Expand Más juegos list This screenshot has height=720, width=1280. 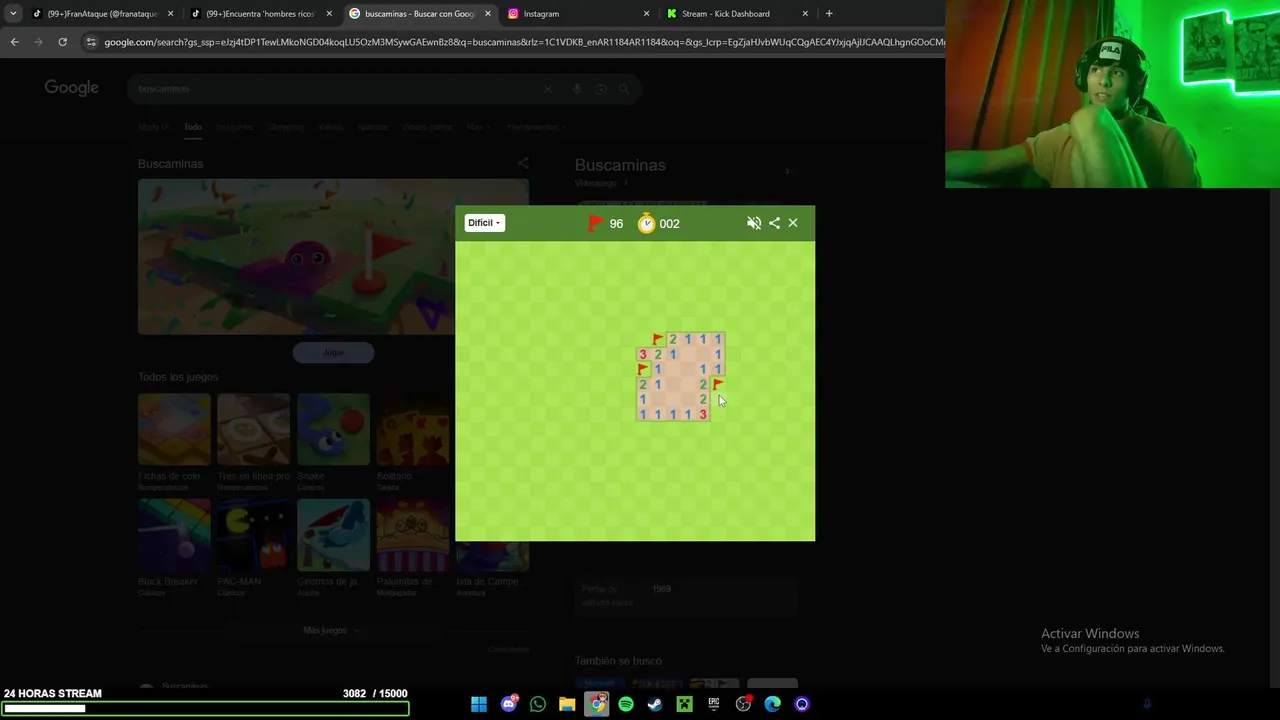[332, 630]
